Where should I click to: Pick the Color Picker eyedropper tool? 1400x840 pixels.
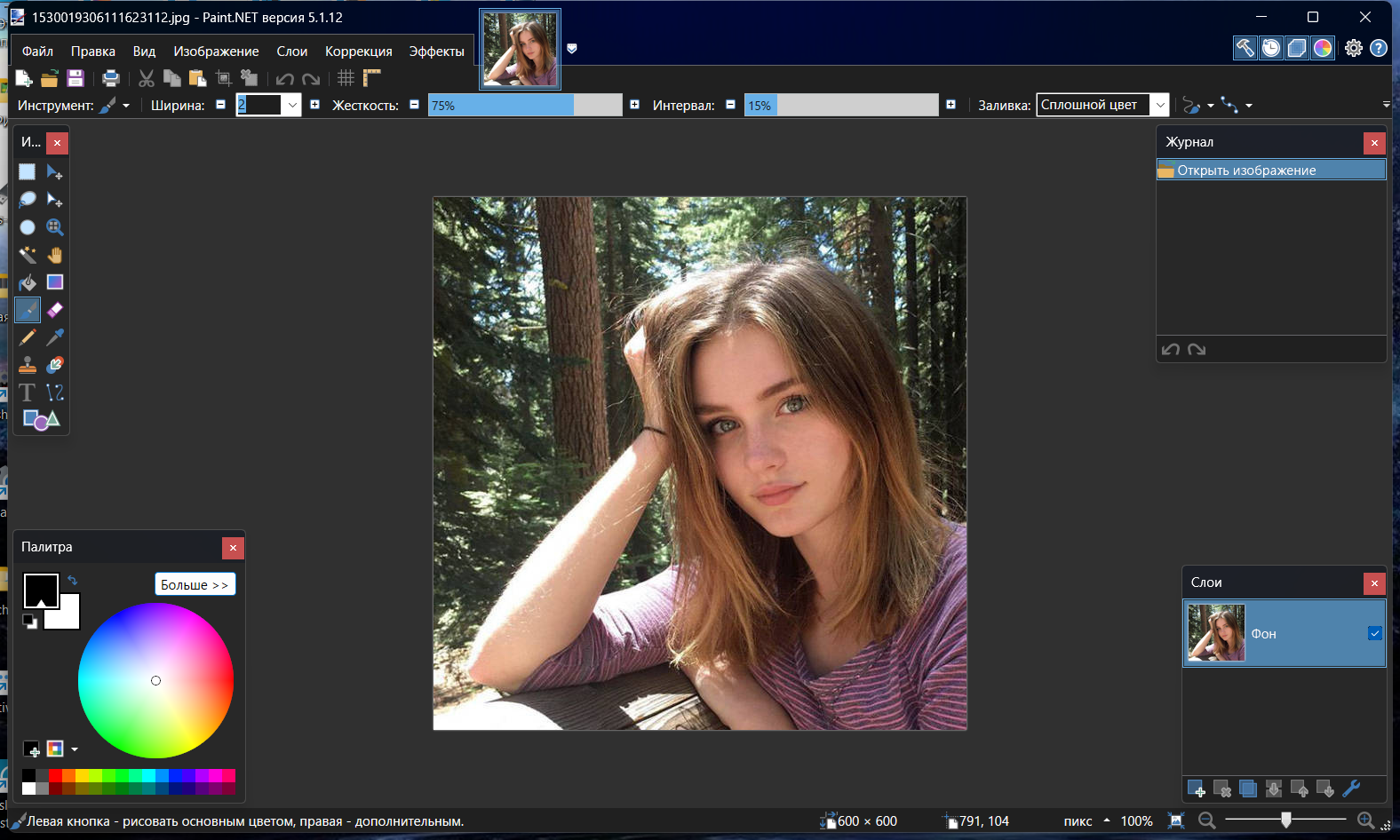tap(55, 337)
